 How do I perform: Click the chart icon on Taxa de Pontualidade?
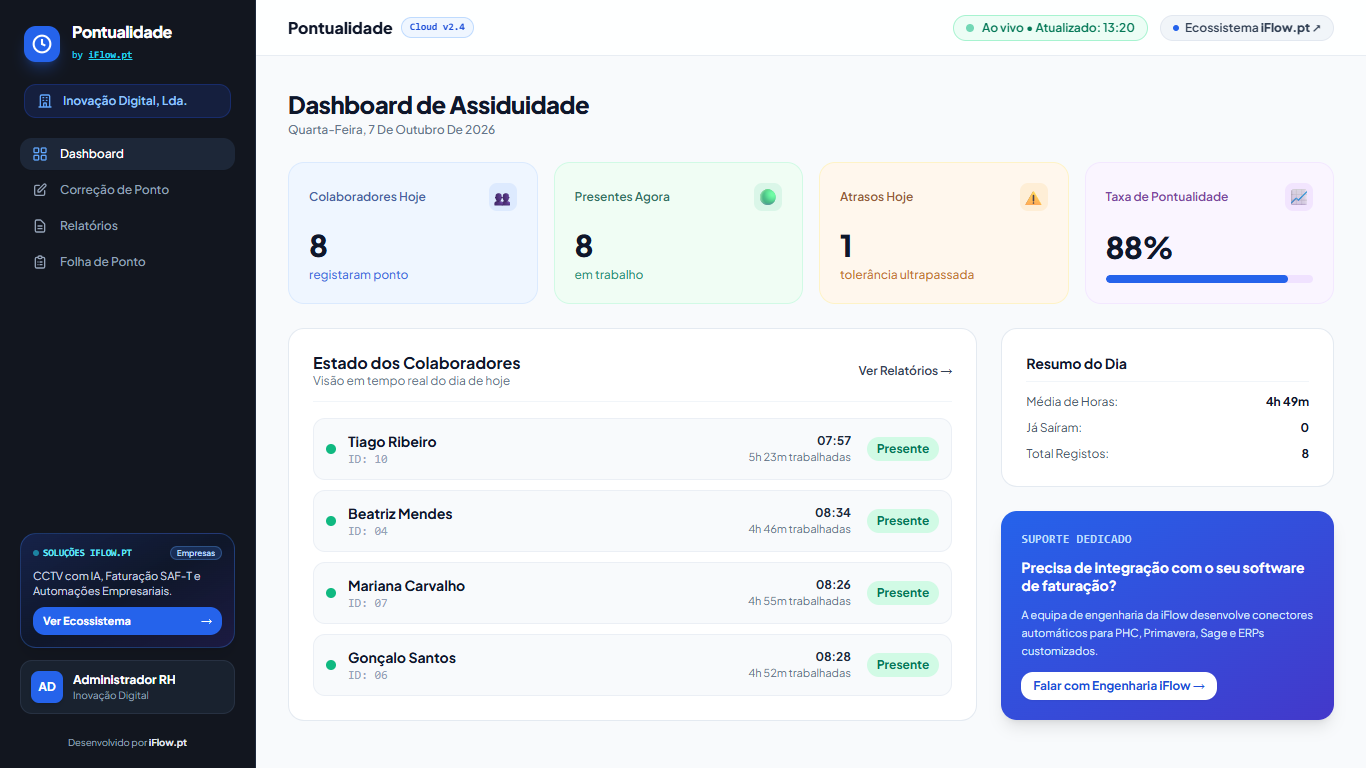[1299, 197]
